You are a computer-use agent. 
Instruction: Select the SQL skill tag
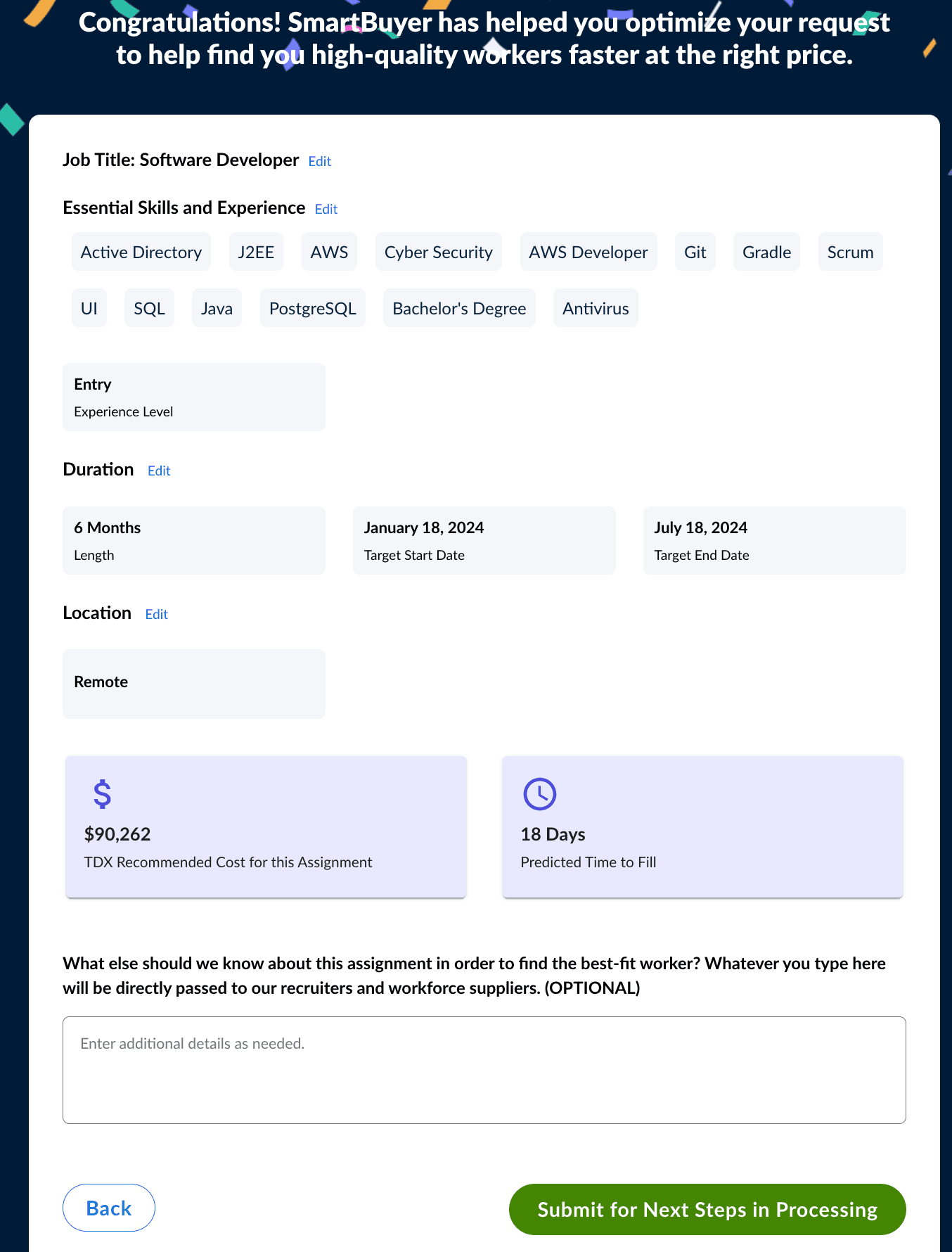(x=150, y=308)
